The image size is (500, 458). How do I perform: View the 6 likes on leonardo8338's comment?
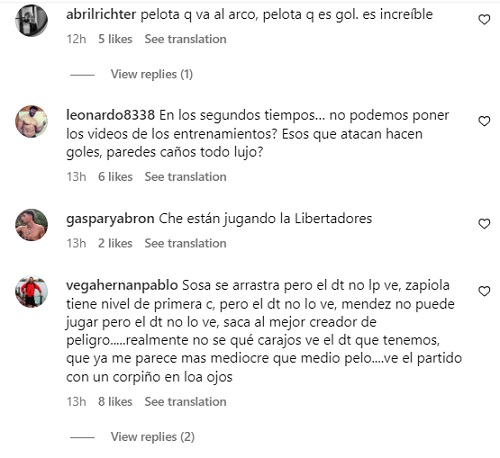coord(115,177)
